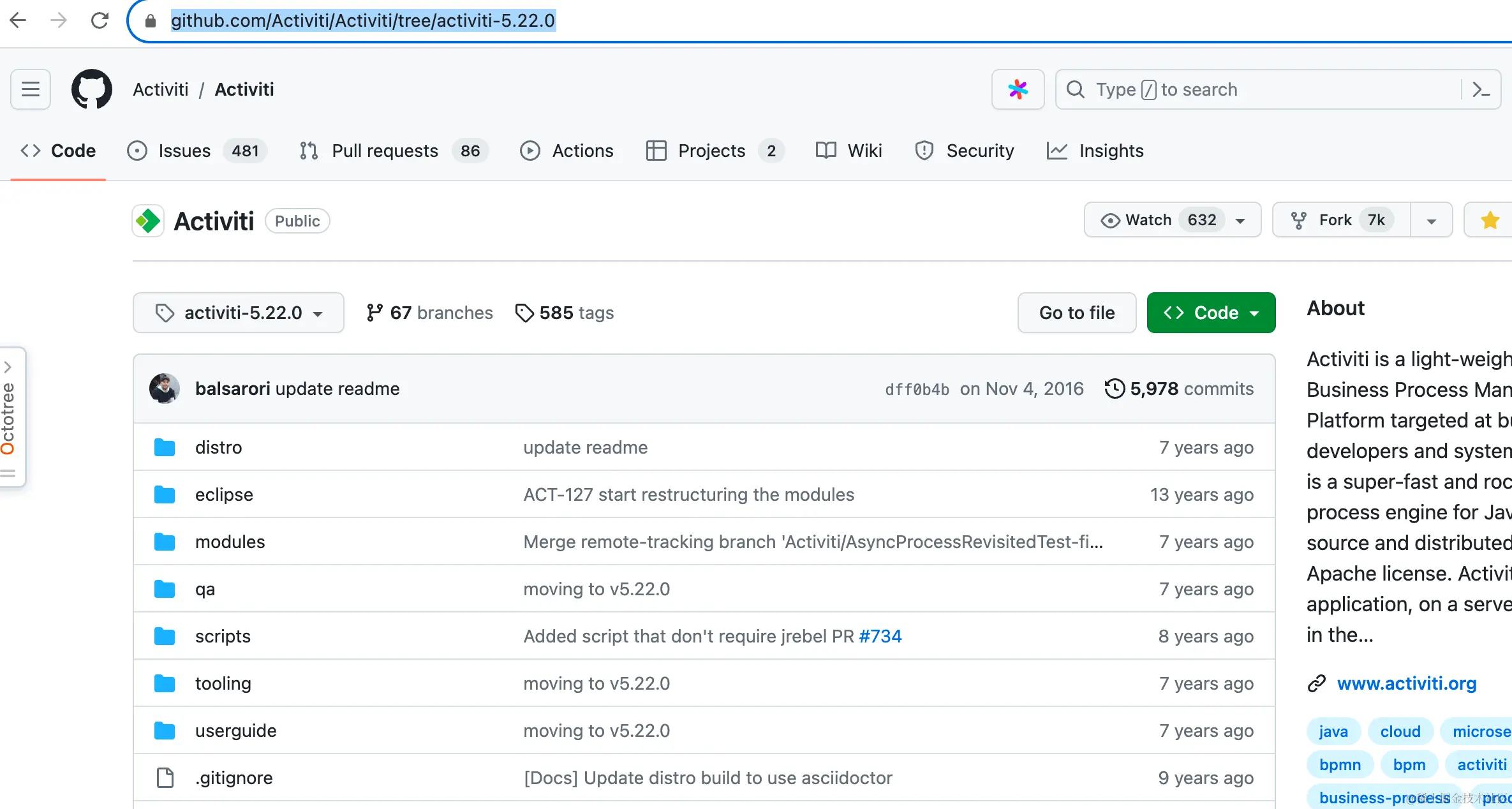
Task: Open commit history clock icon
Action: pos(1115,389)
